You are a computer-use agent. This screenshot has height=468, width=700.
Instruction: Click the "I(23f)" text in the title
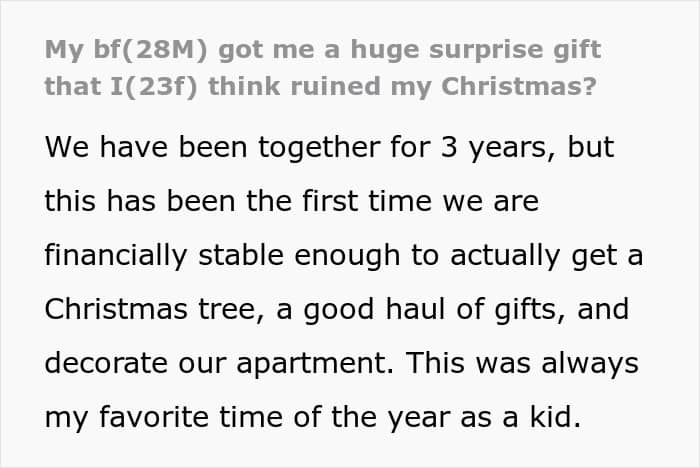point(153,87)
